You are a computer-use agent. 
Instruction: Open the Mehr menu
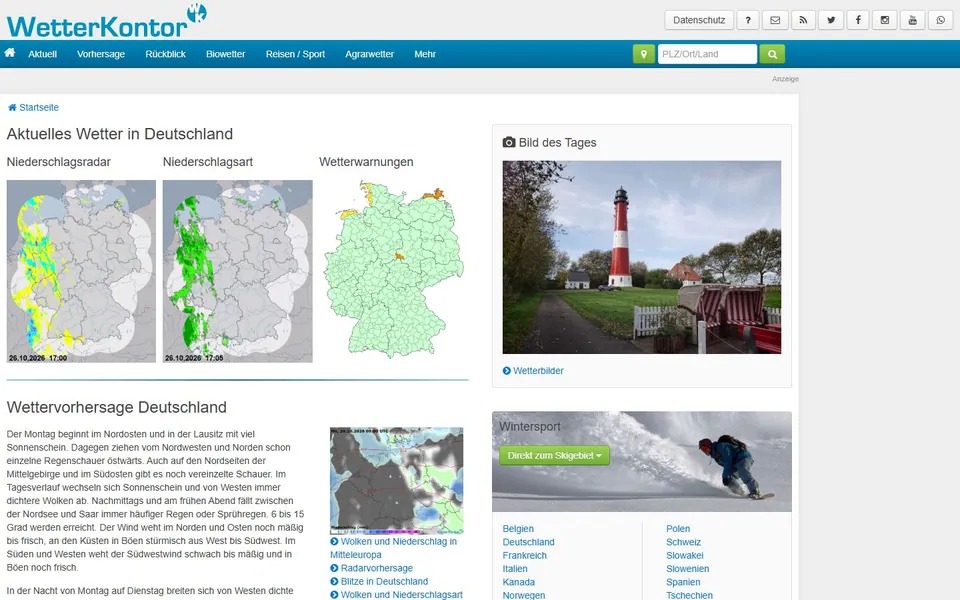(x=425, y=54)
